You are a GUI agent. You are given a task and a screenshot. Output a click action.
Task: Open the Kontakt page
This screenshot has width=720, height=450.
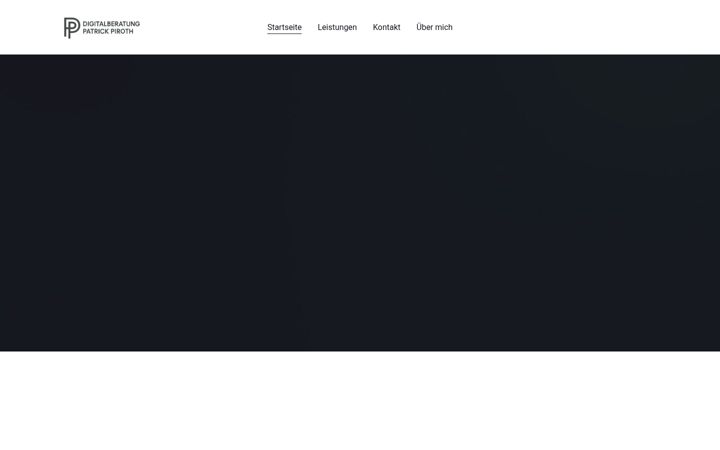click(x=387, y=28)
